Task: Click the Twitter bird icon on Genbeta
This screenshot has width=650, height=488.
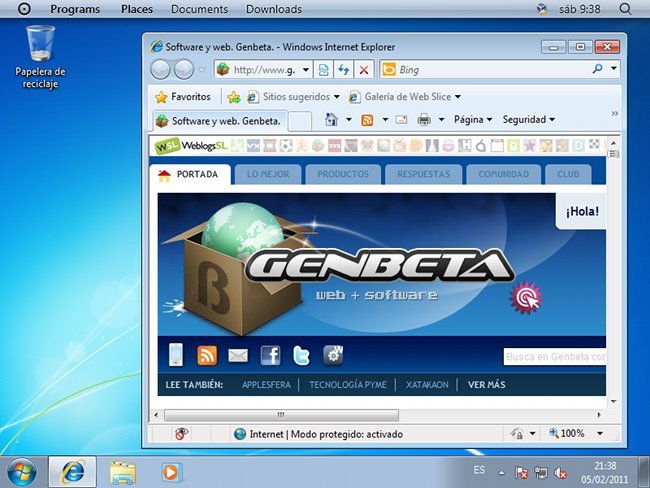Action: pyautogui.click(x=301, y=355)
